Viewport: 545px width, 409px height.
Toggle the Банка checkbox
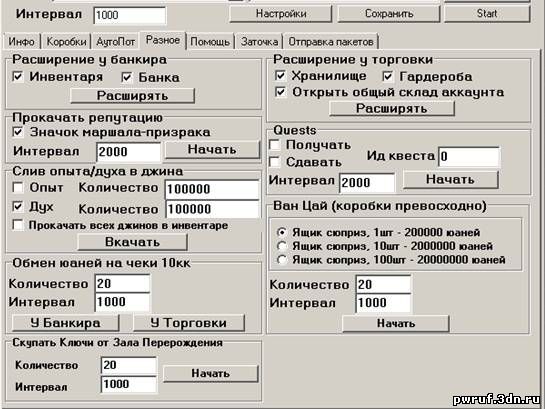(x=127, y=77)
